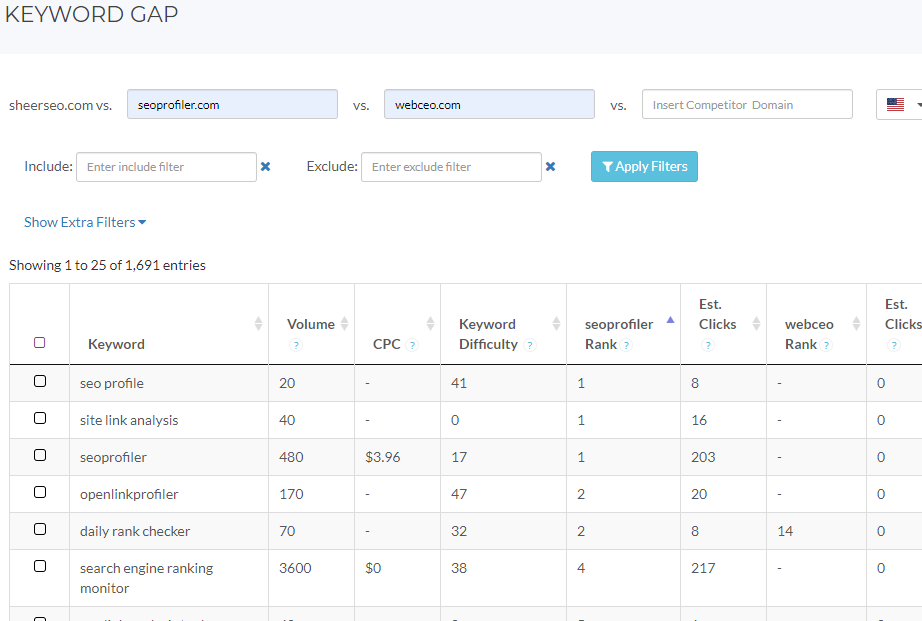Viewport: 922px width, 621px height.
Task: Click the 'KEYWORD GAP' page heading
Action: (91, 14)
